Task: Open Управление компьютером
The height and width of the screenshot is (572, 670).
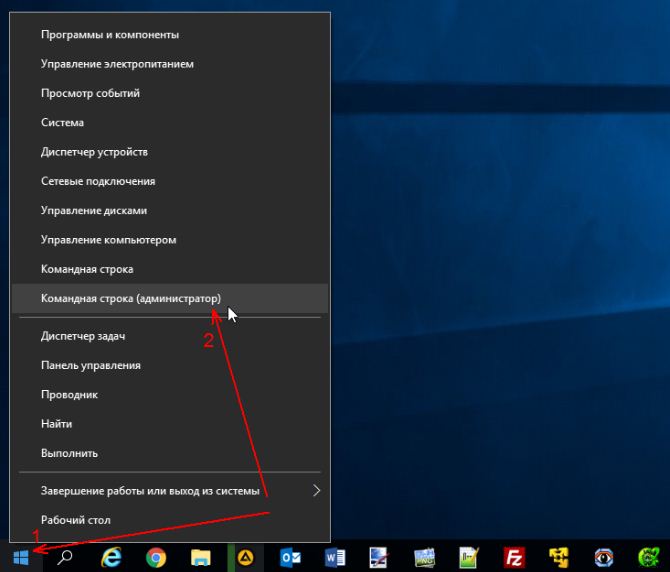Action: click(170, 240)
